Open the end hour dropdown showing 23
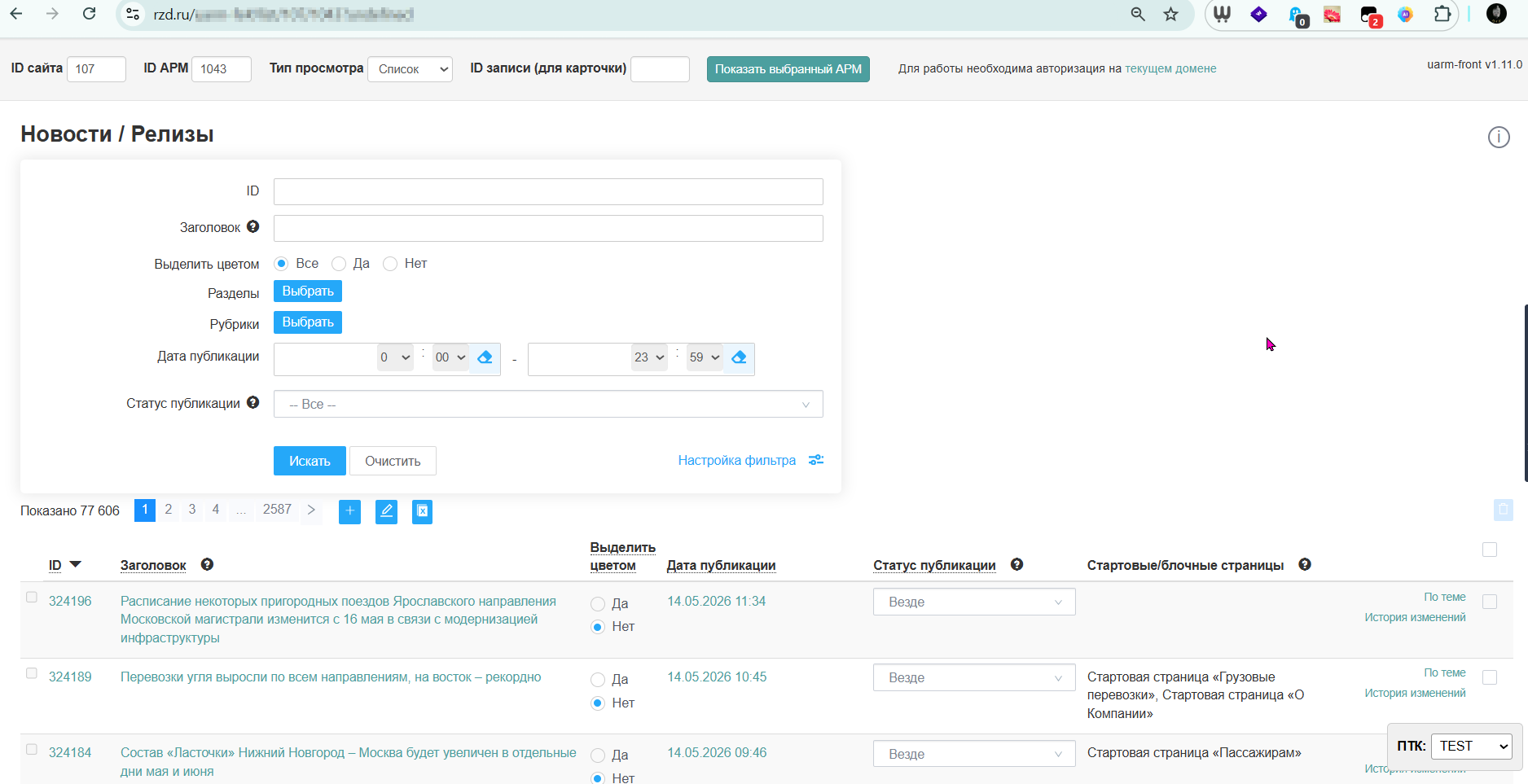 (x=649, y=357)
